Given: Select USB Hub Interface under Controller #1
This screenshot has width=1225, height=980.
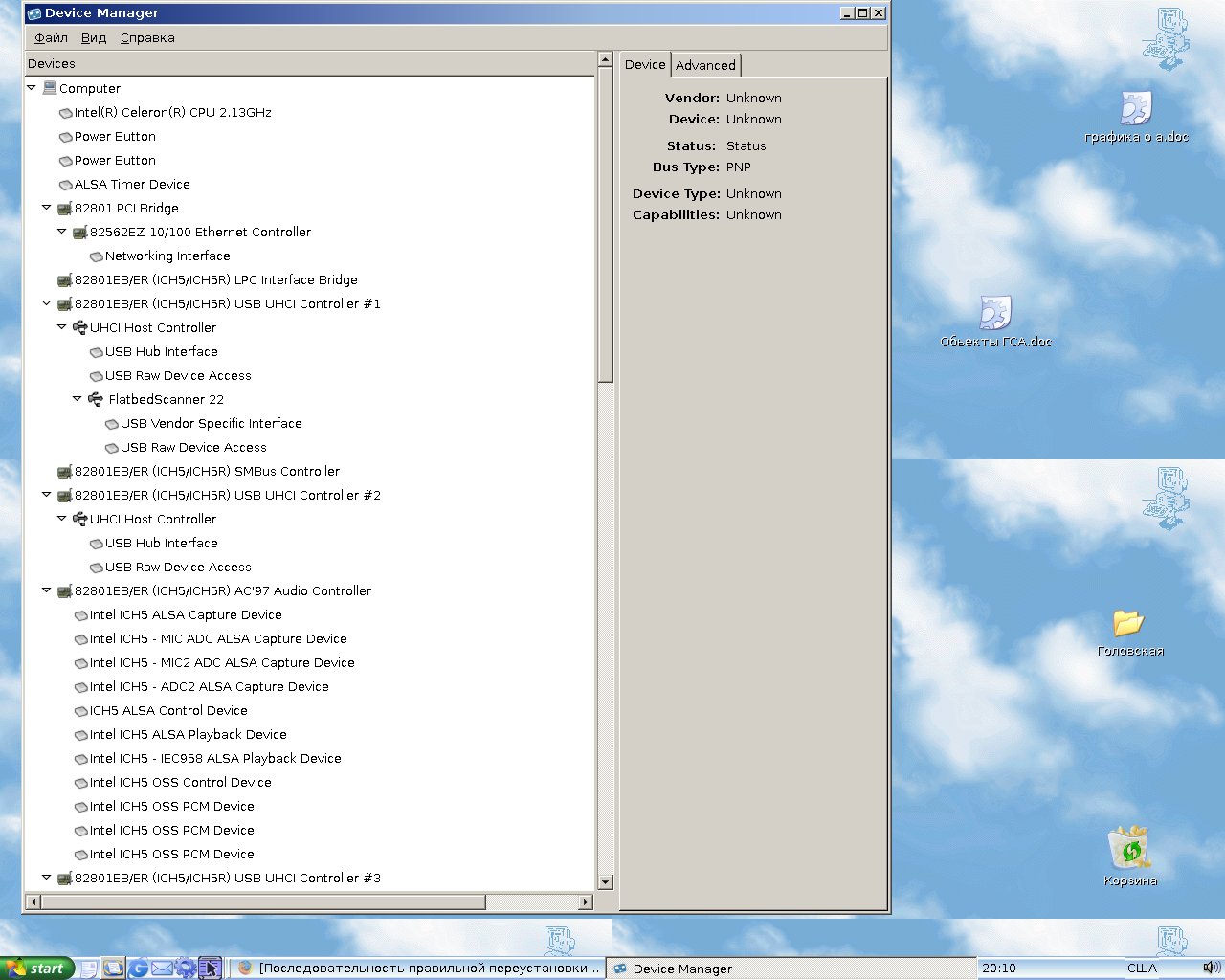Looking at the screenshot, I should (x=161, y=351).
